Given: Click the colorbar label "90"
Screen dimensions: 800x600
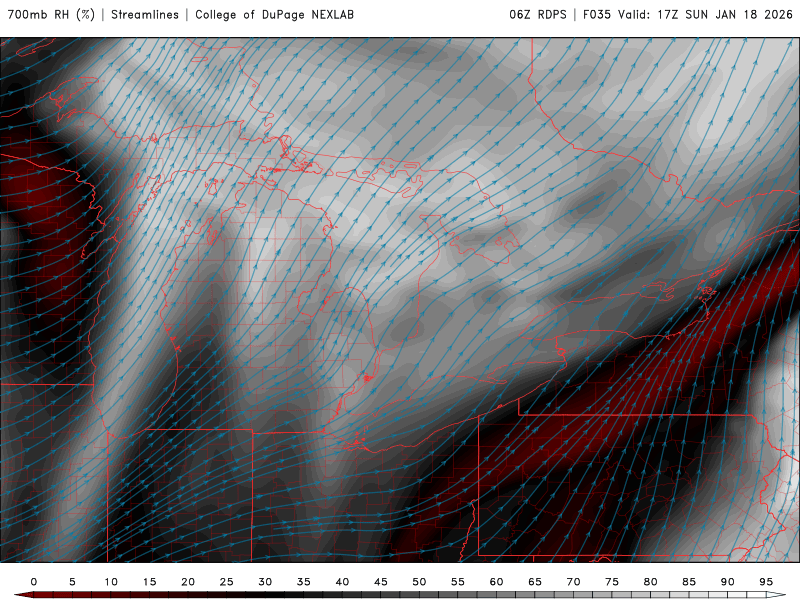Looking at the screenshot, I should pyautogui.click(x=728, y=582).
